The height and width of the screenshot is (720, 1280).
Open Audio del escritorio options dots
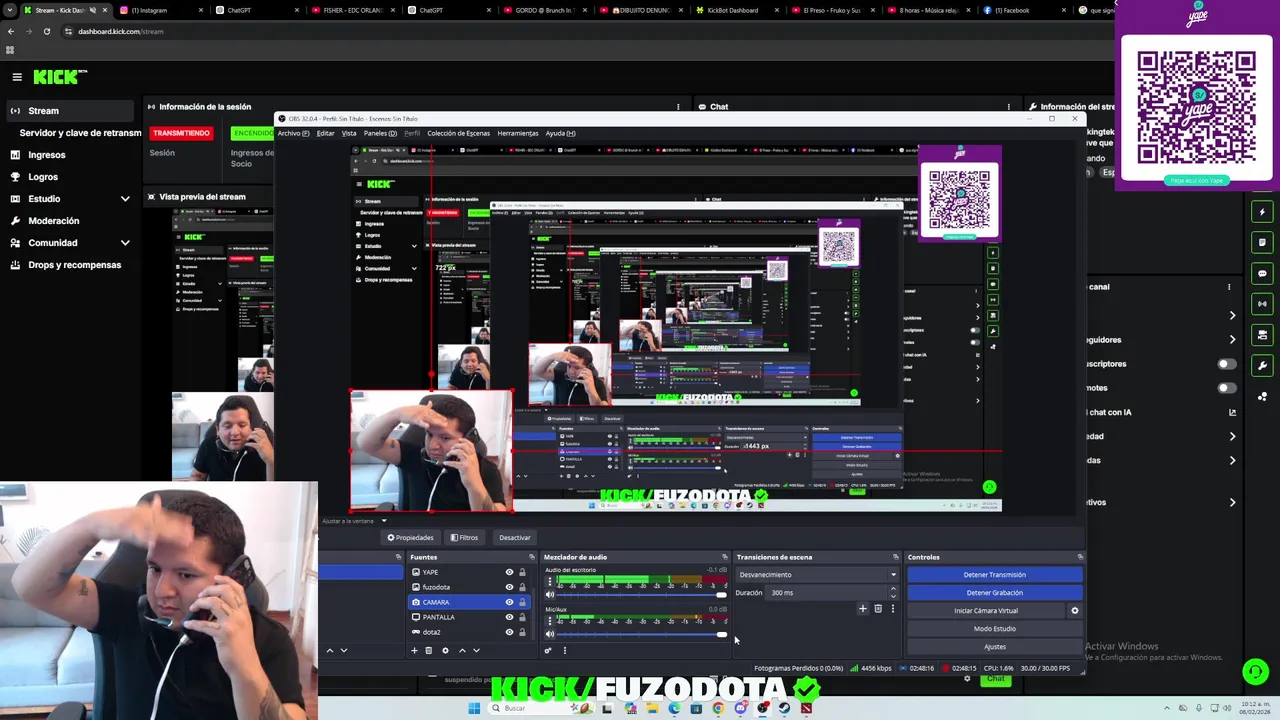click(x=549, y=581)
